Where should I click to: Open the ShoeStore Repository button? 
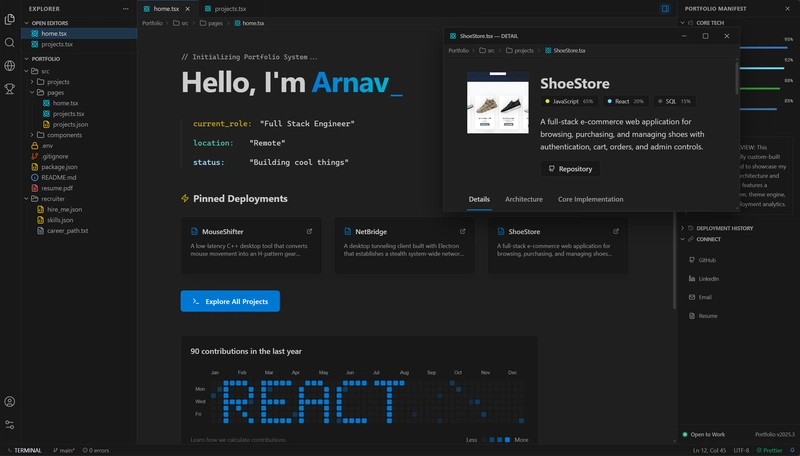point(571,169)
